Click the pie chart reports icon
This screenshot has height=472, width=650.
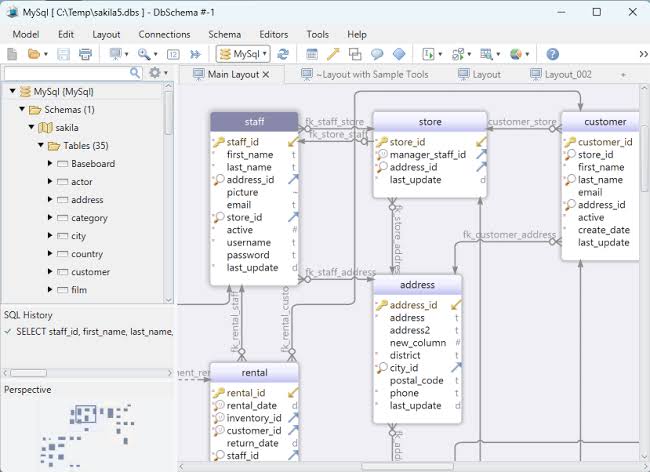(x=516, y=54)
